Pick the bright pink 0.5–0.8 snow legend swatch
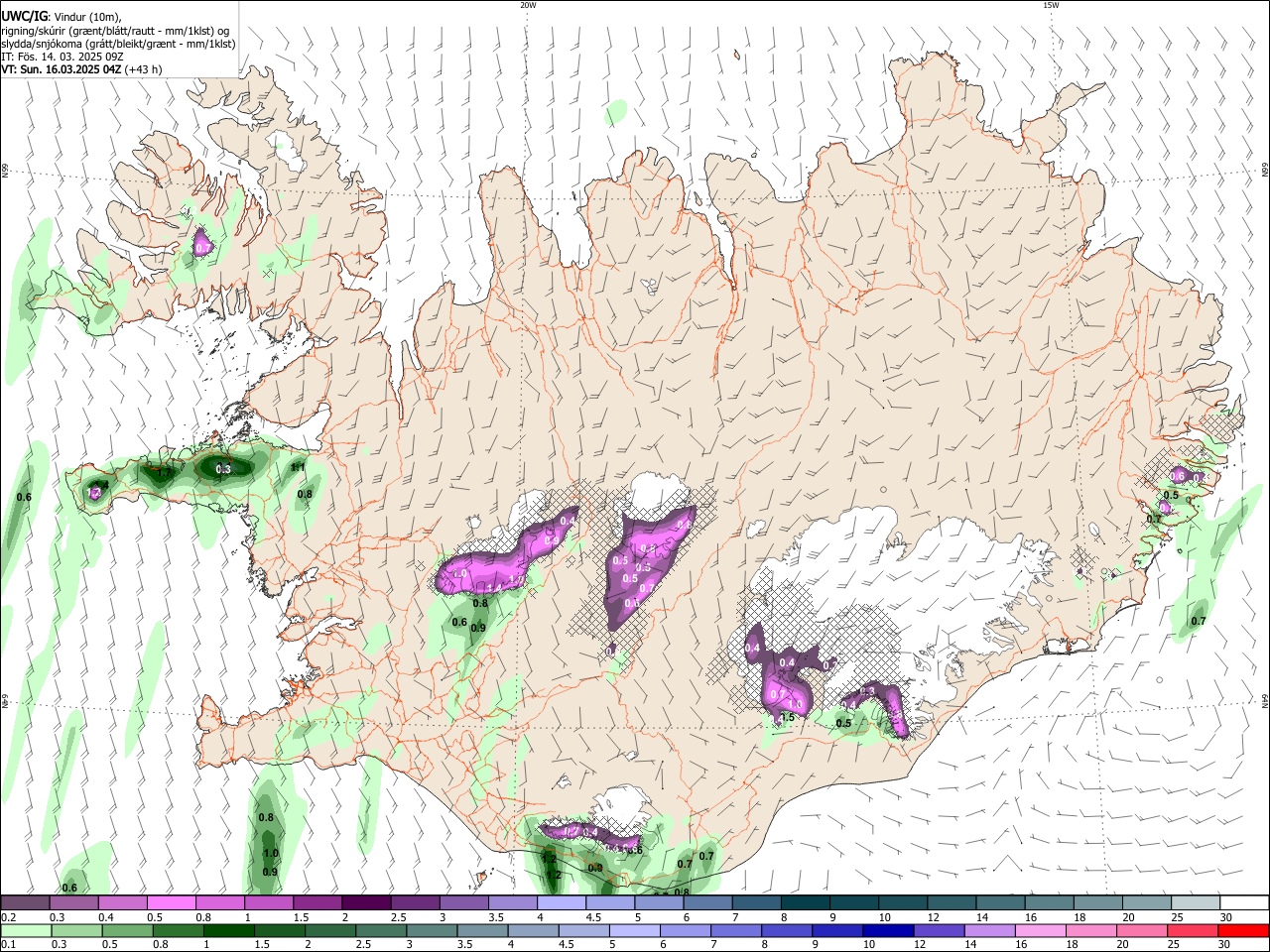The height and width of the screenshot is (952, 1270). coord(172,902)
